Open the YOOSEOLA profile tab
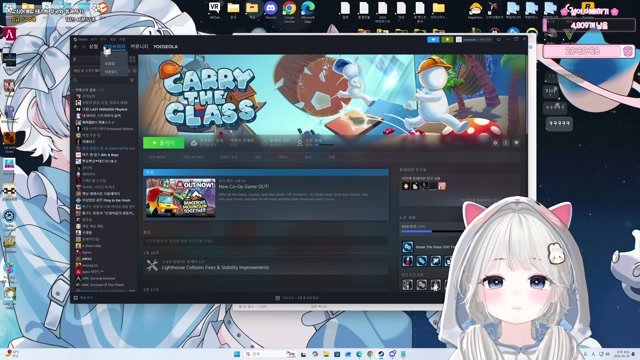 (165, 47)
